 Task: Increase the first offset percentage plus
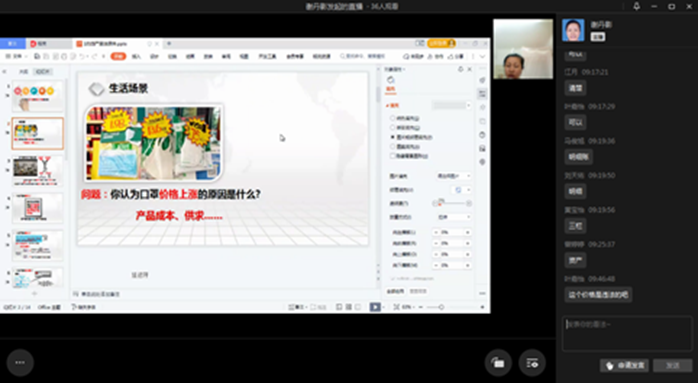click(467, 232)
